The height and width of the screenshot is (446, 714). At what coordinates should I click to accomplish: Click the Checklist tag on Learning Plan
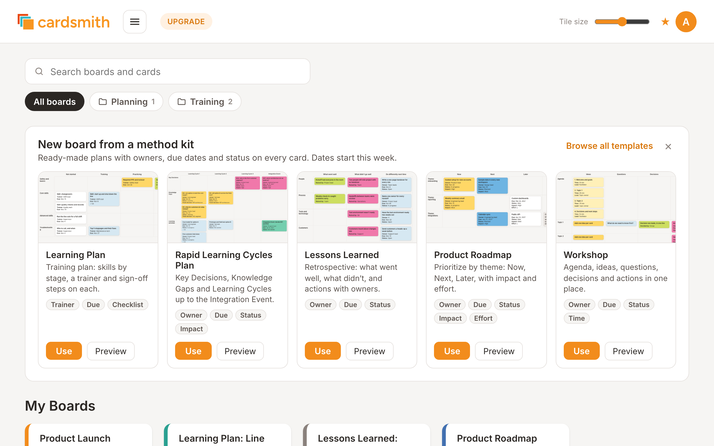pyautogui.click(x=128, y=304)
